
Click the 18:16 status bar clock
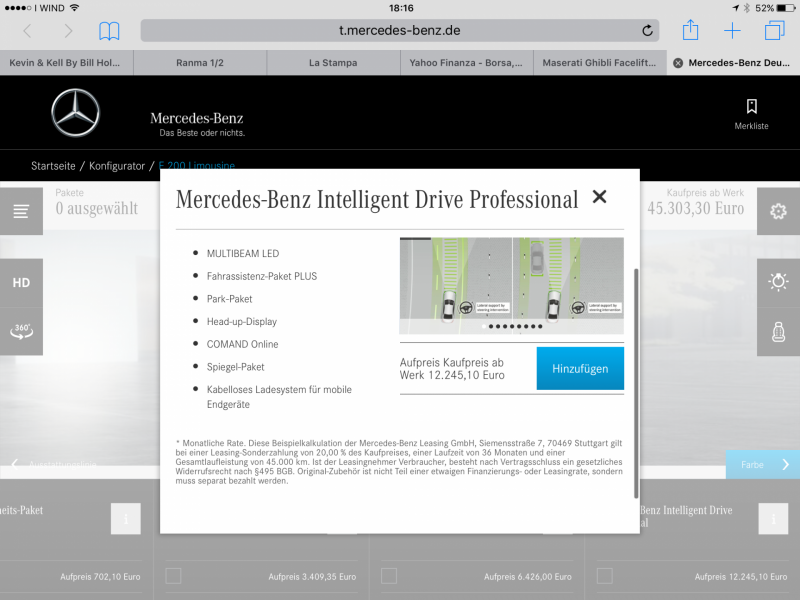(401, 8)
